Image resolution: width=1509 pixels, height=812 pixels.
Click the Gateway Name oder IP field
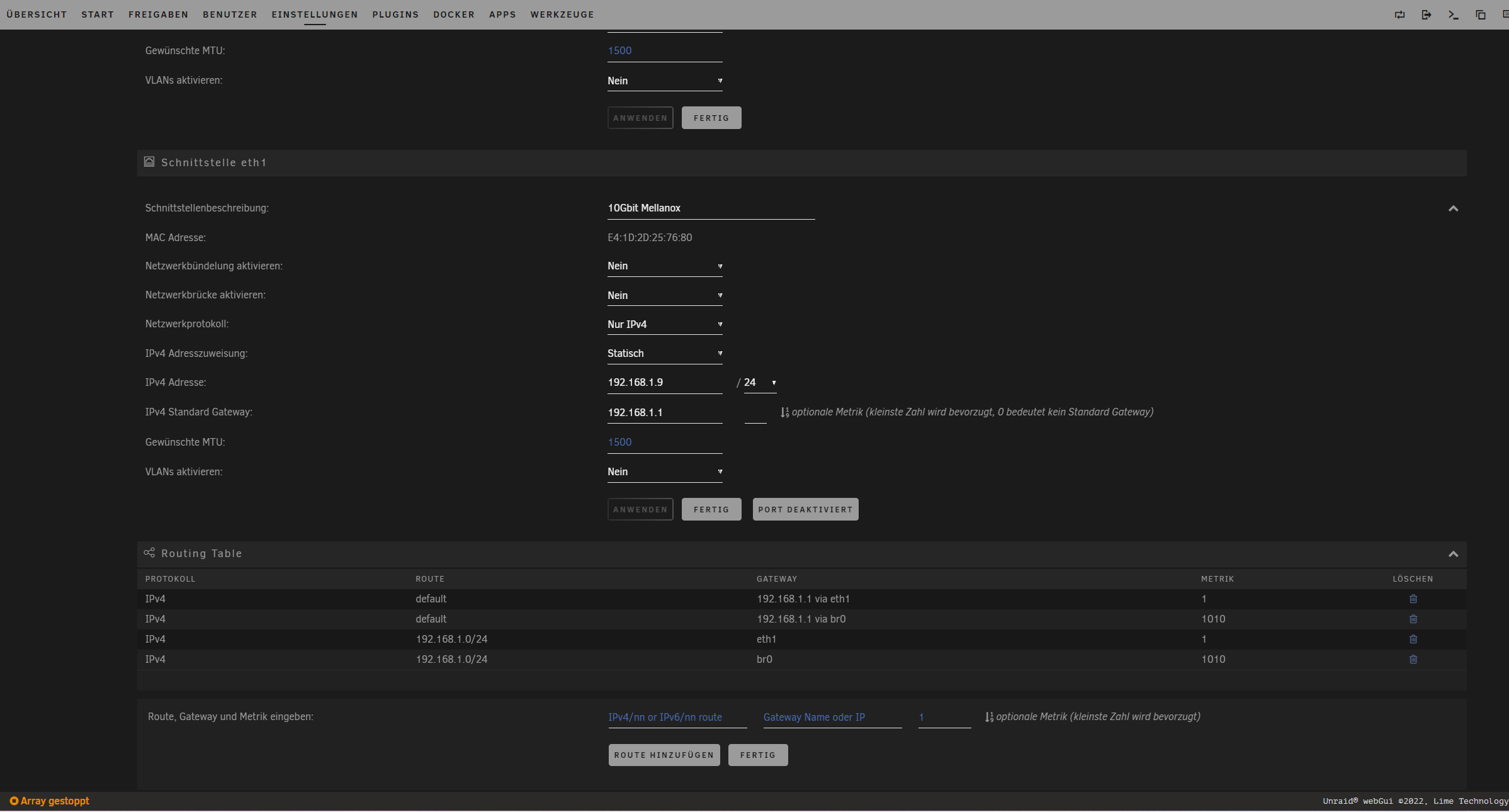click(833, 717)
